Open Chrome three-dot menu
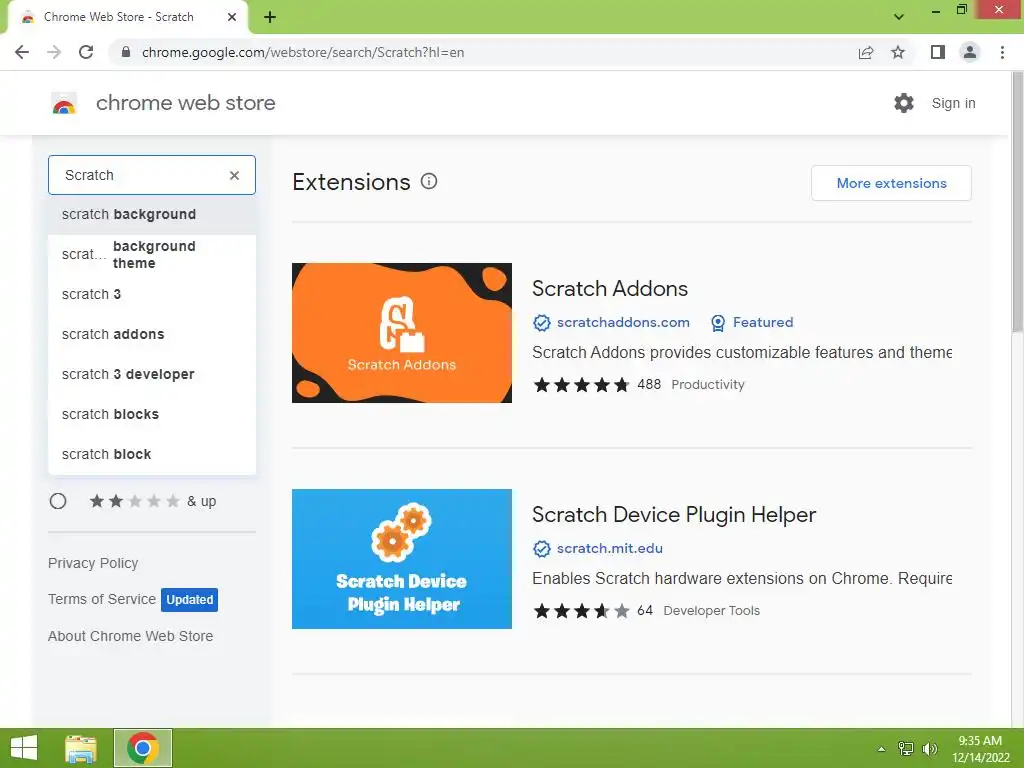Screen dimensions: 1024x768 click(x=1002, y=52)
